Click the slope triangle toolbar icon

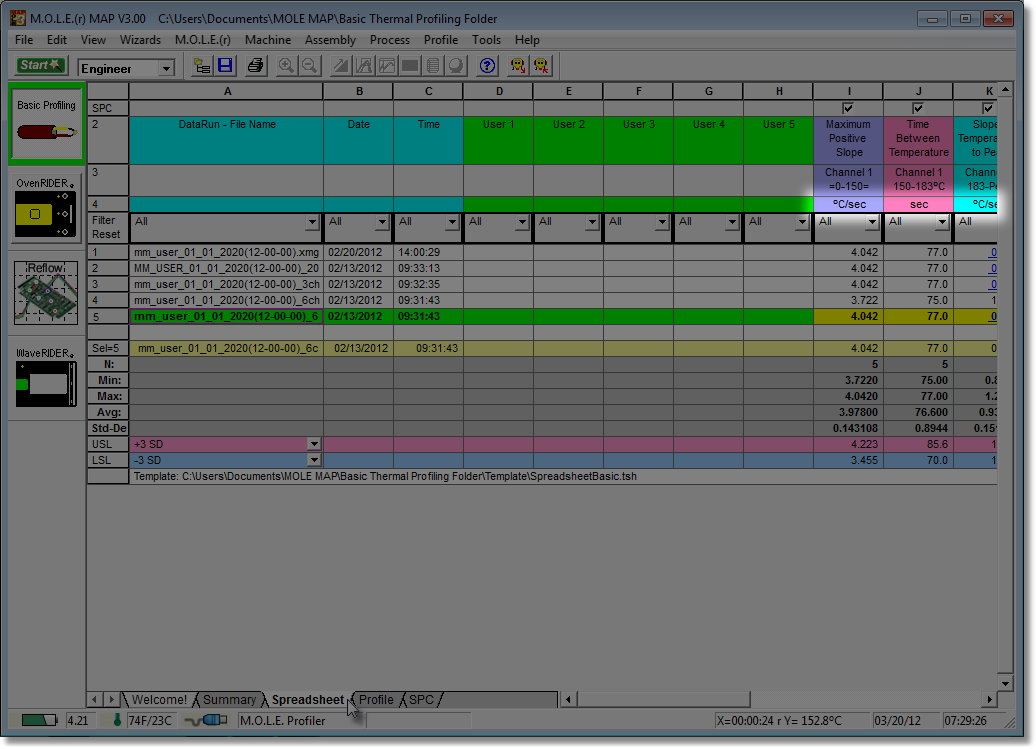click(x=341, y=66)
